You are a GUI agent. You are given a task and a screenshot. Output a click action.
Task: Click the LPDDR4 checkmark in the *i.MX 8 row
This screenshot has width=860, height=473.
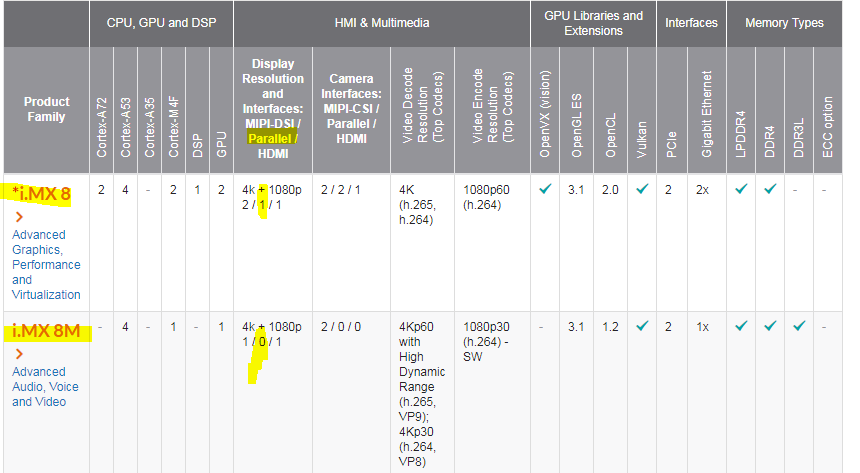click(x=741, y=189)
